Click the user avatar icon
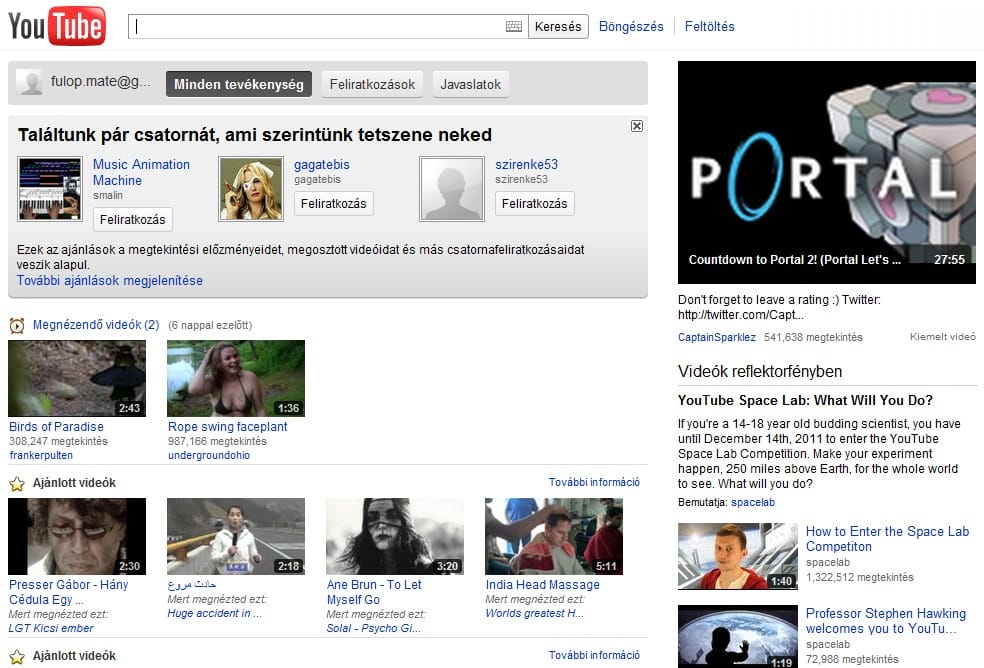The height and width of the screenshot is (668, 984). [29, 82]
